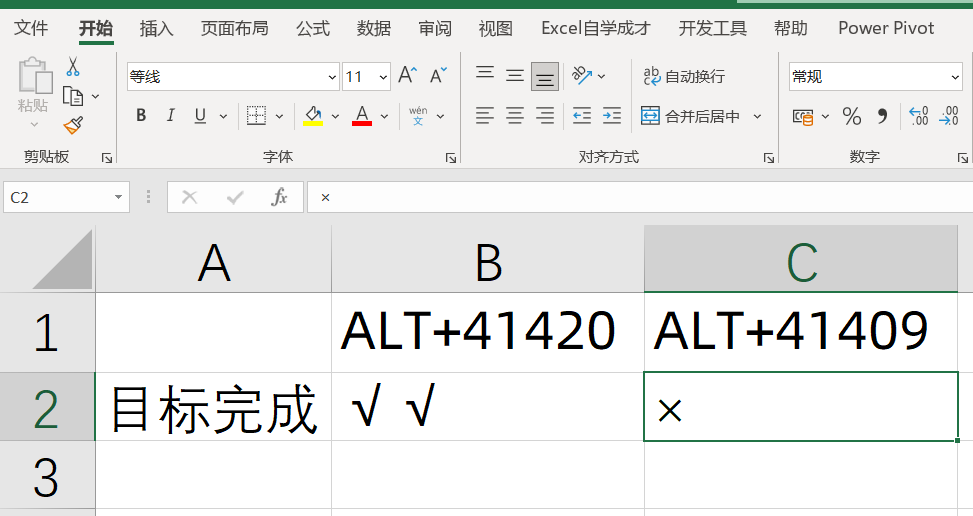Switch to the 视图 tab

click(x=495, y=28)
